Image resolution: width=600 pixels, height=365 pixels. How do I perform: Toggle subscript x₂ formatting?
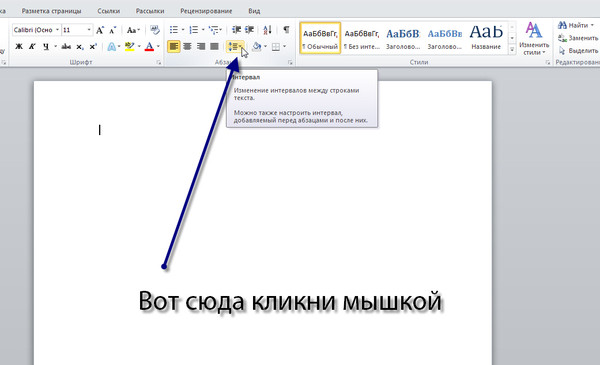pyautogui.click(x=80, y=47)
